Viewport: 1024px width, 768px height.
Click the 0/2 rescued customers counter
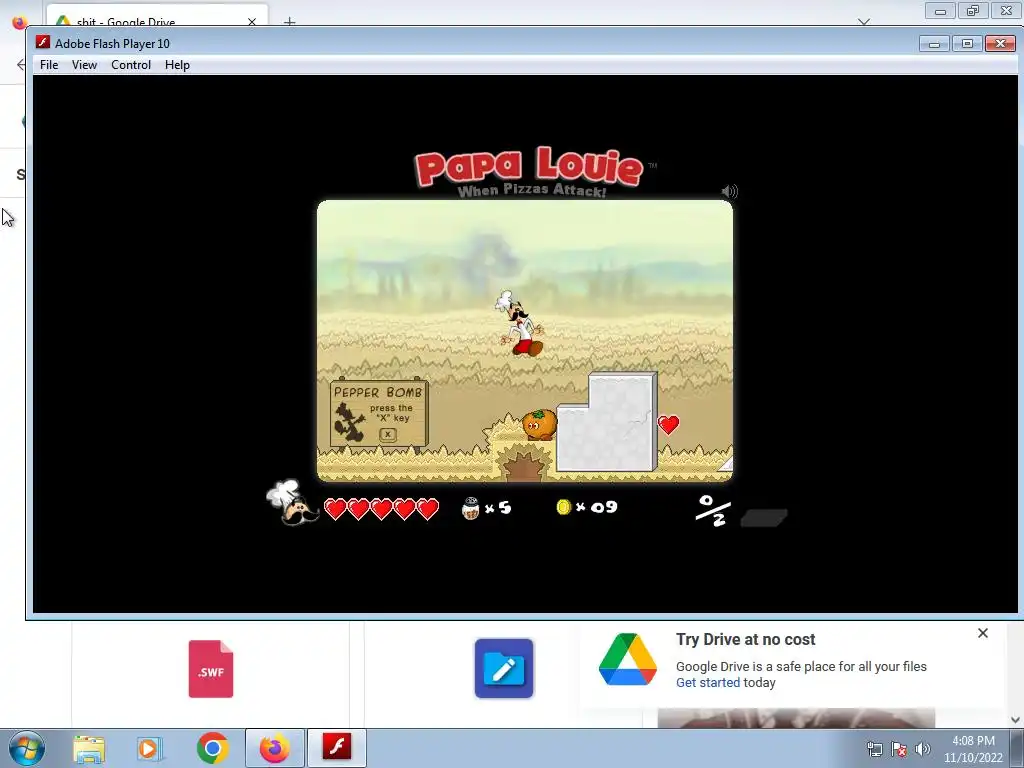tap(712, 510)
